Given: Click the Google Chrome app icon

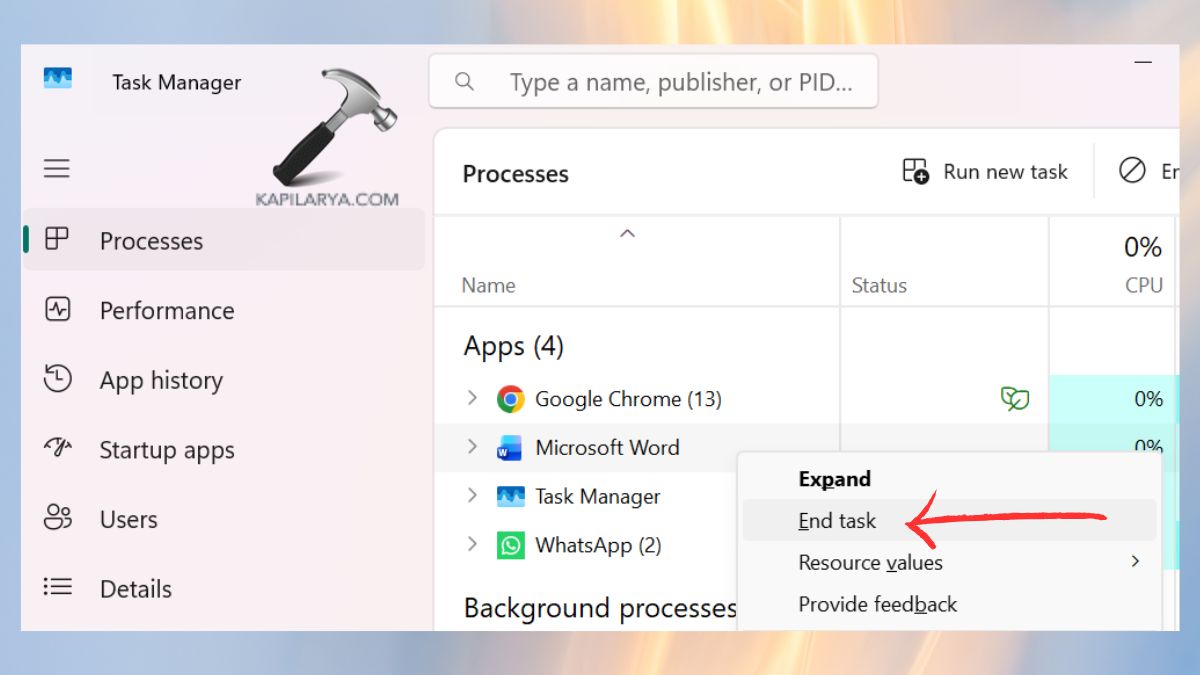Looking at the screenshot, I should coord(510,398).
